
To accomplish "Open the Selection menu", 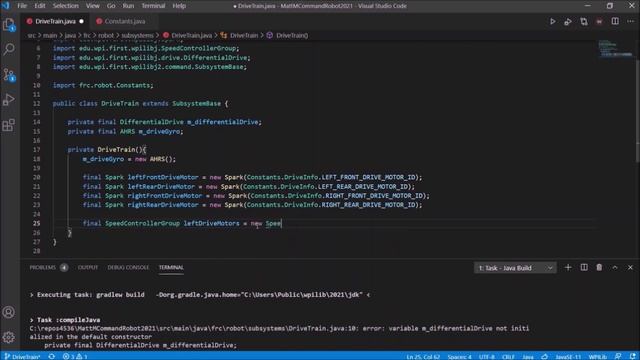I will coord(66,6).
